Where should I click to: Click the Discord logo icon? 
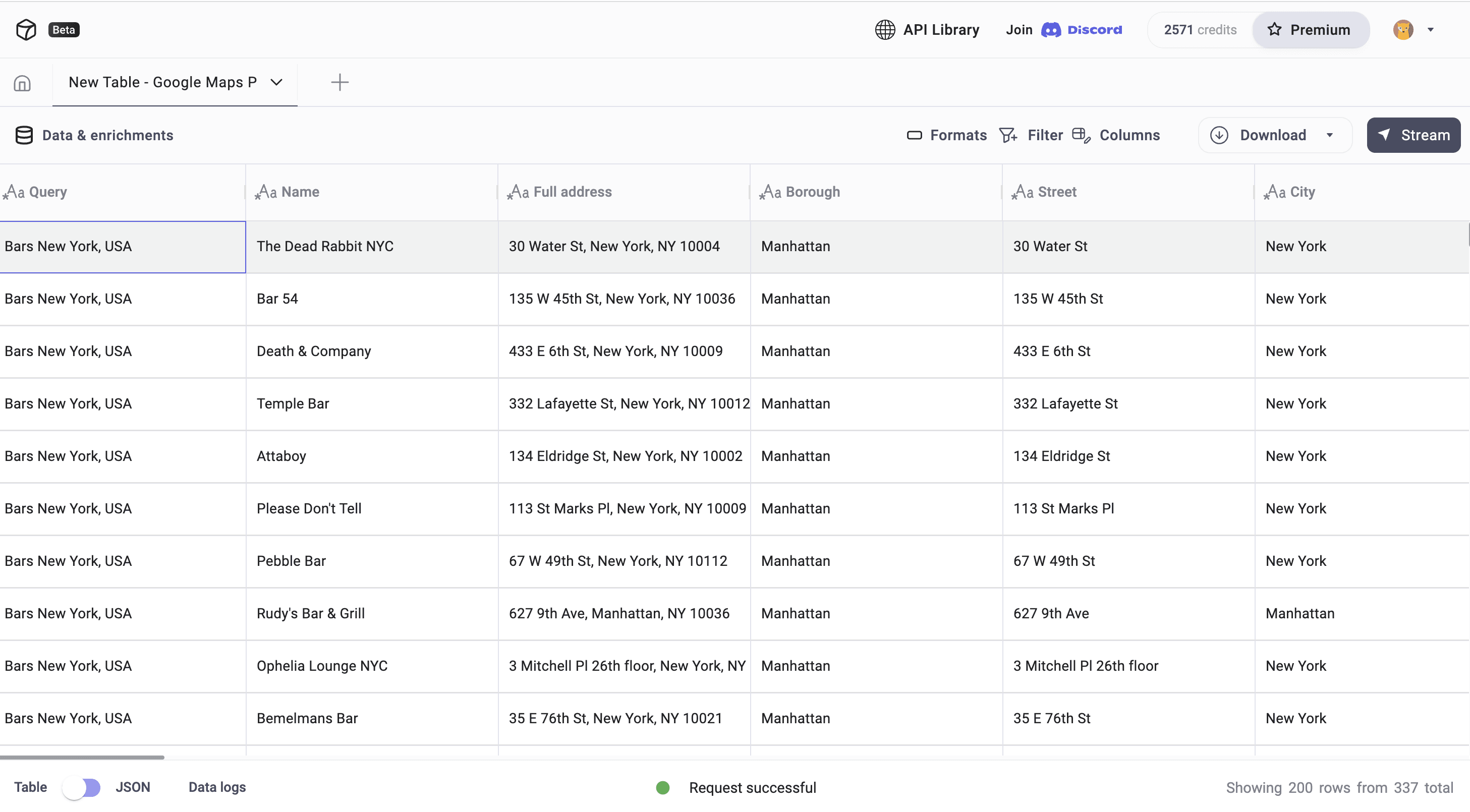[1051, 30]
